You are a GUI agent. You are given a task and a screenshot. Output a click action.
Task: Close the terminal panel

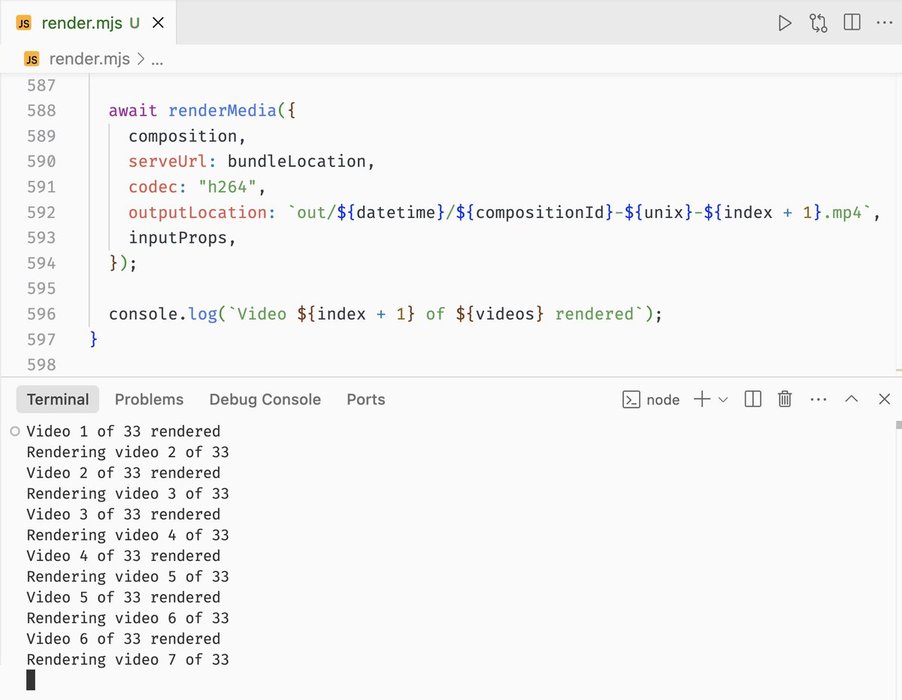(x=884, y=399)
